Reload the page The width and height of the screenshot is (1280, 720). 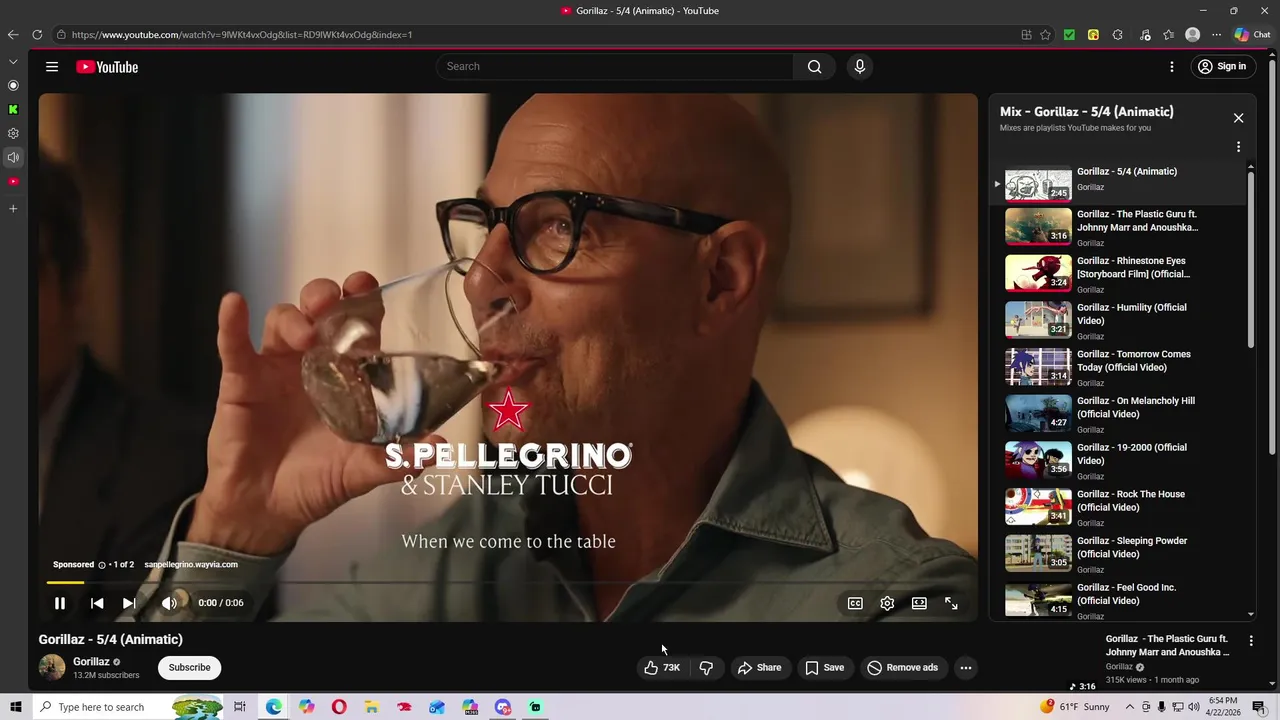click(37, 35)
